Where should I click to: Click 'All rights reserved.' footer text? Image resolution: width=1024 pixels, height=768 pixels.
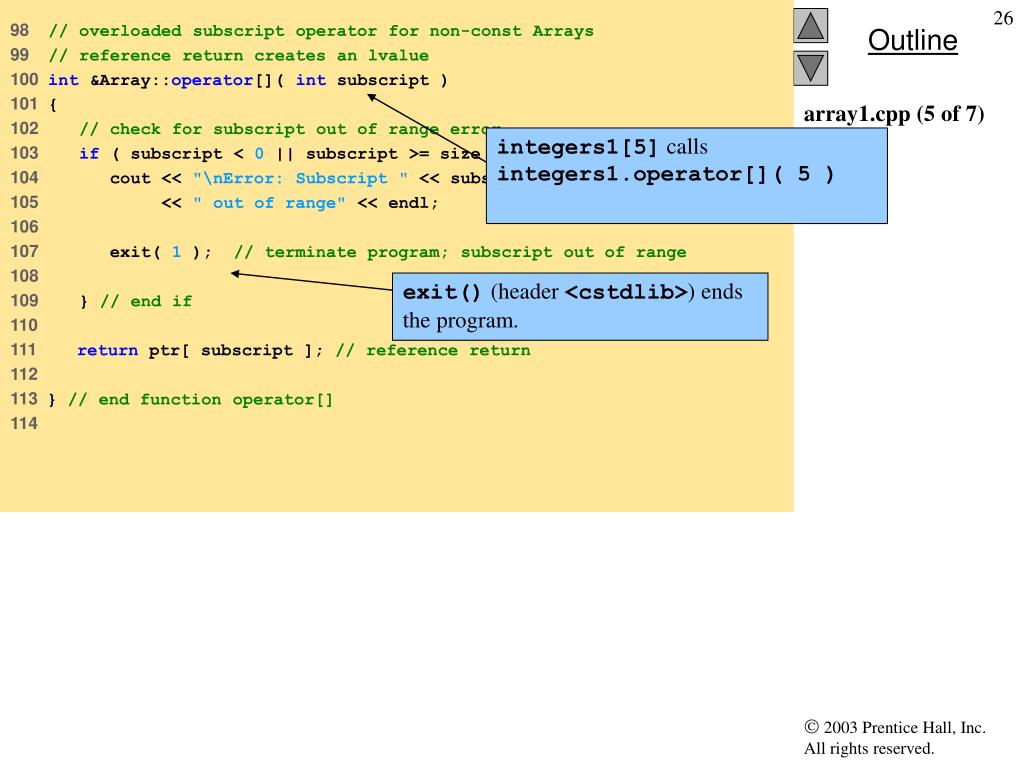click(869, 748)
